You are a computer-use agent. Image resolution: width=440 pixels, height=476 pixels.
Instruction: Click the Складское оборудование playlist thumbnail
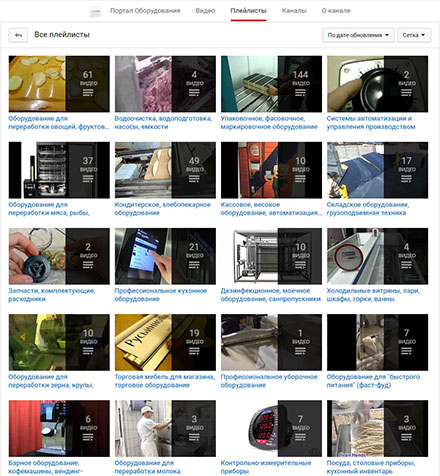(x=377, y=170)
